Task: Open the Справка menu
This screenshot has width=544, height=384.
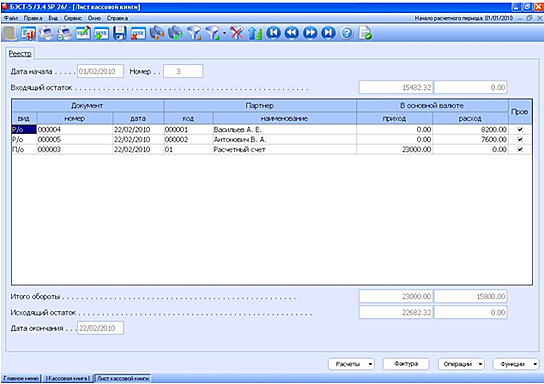Action: [117, 18]
